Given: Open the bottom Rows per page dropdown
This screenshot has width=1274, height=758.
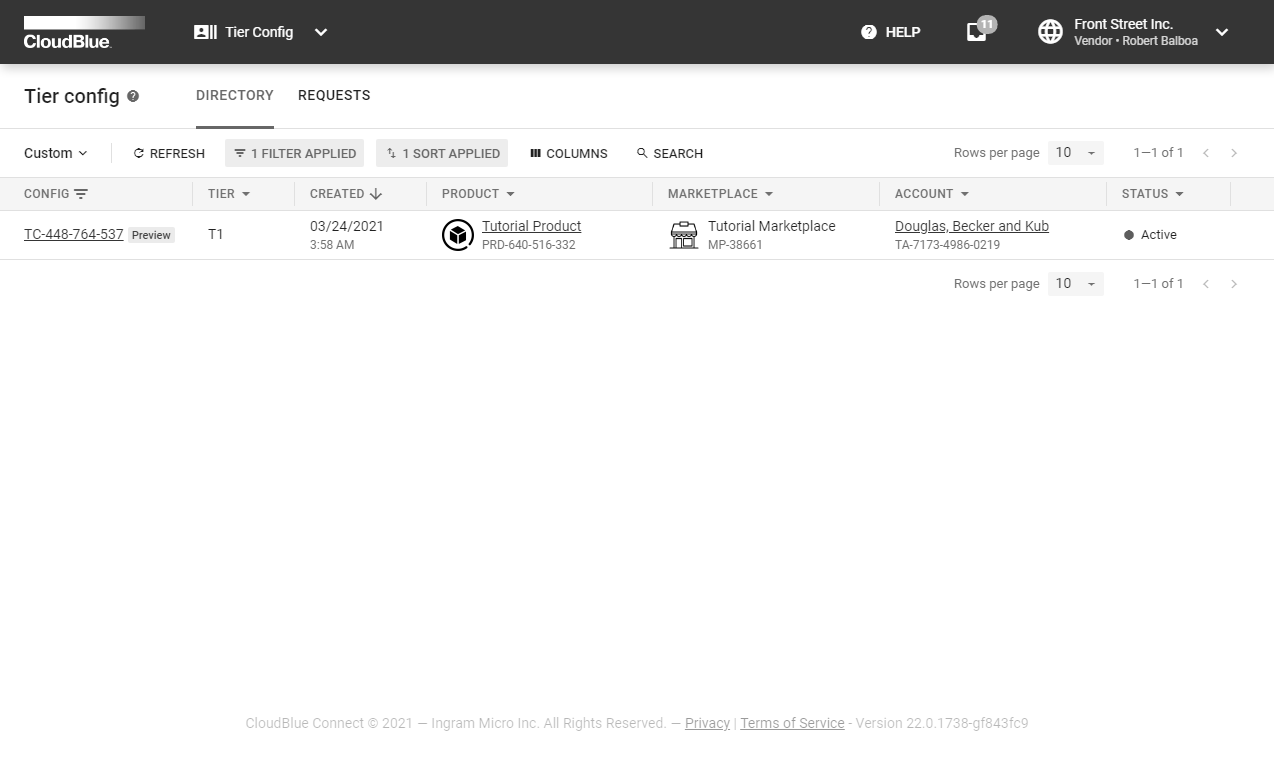Looking at the screenshot, I should pos(1076,283).
